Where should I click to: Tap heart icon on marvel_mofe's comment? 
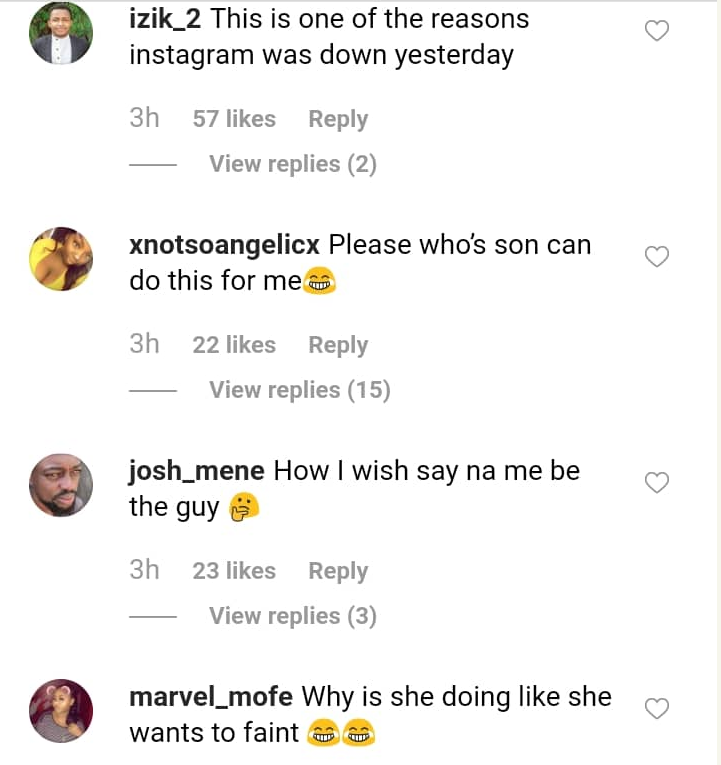coord(656,710)
